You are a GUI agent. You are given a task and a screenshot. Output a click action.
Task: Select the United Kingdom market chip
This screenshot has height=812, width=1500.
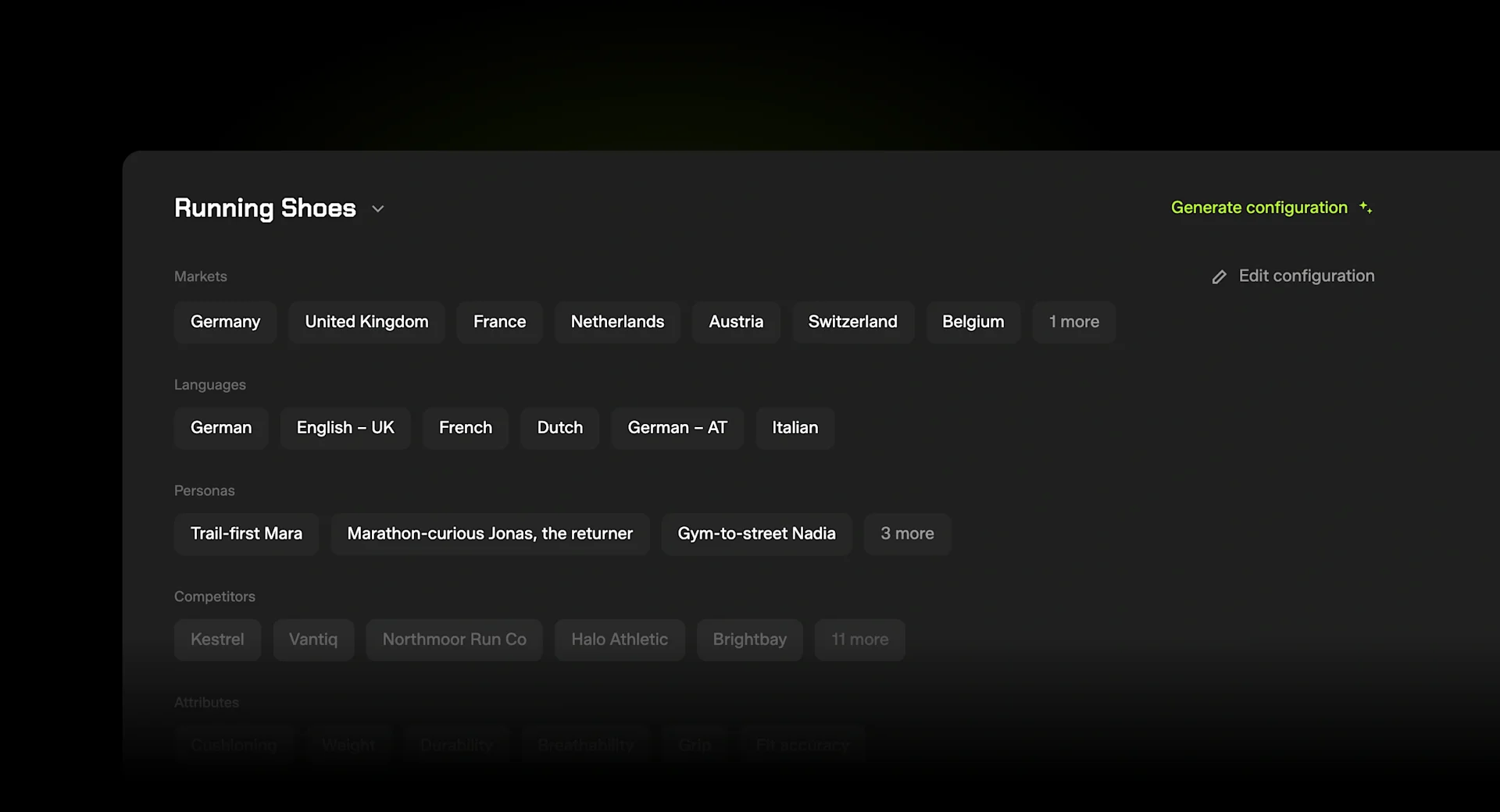tap(366, 322)
